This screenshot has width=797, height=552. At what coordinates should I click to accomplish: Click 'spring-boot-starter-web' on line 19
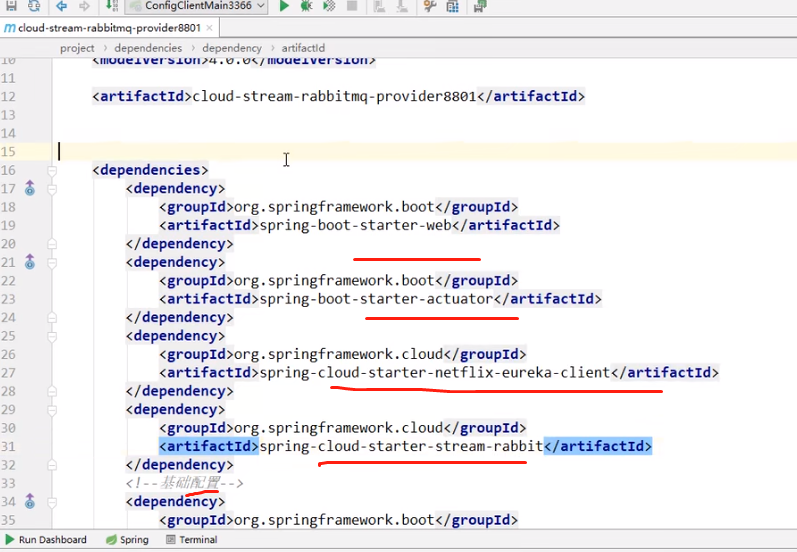click(x=355, y=225)
